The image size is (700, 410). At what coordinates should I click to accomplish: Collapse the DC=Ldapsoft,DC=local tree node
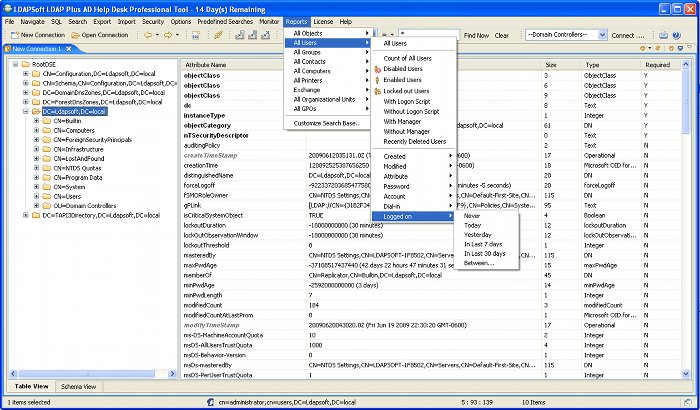(x=25, y=112)
